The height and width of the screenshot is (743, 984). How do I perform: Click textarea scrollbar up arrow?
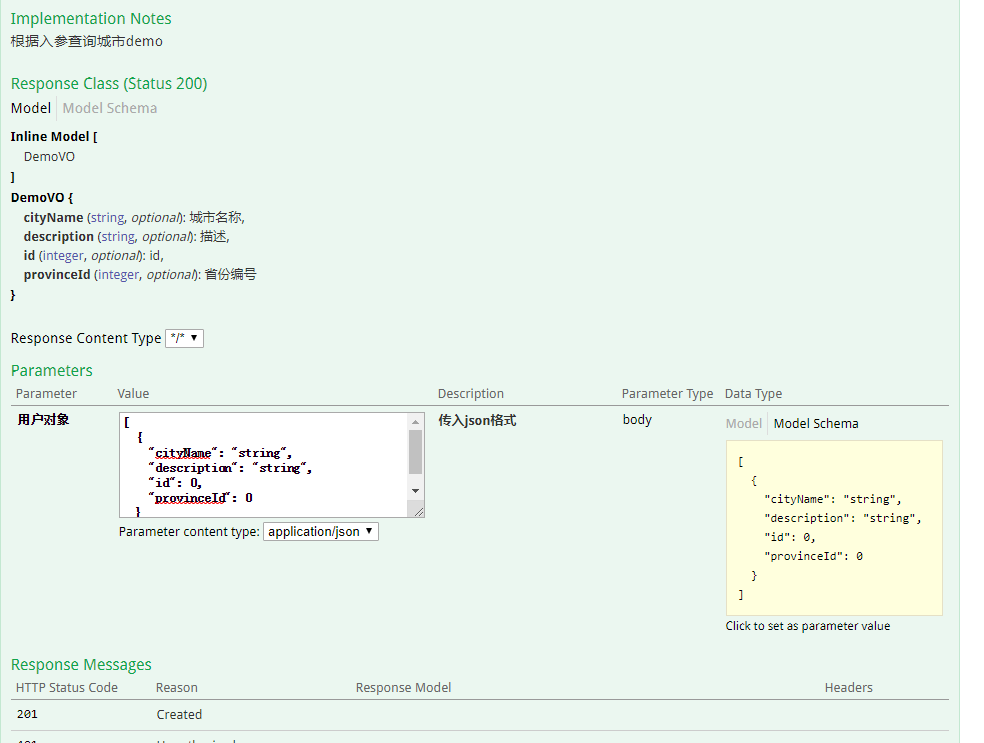coord(415,422)
